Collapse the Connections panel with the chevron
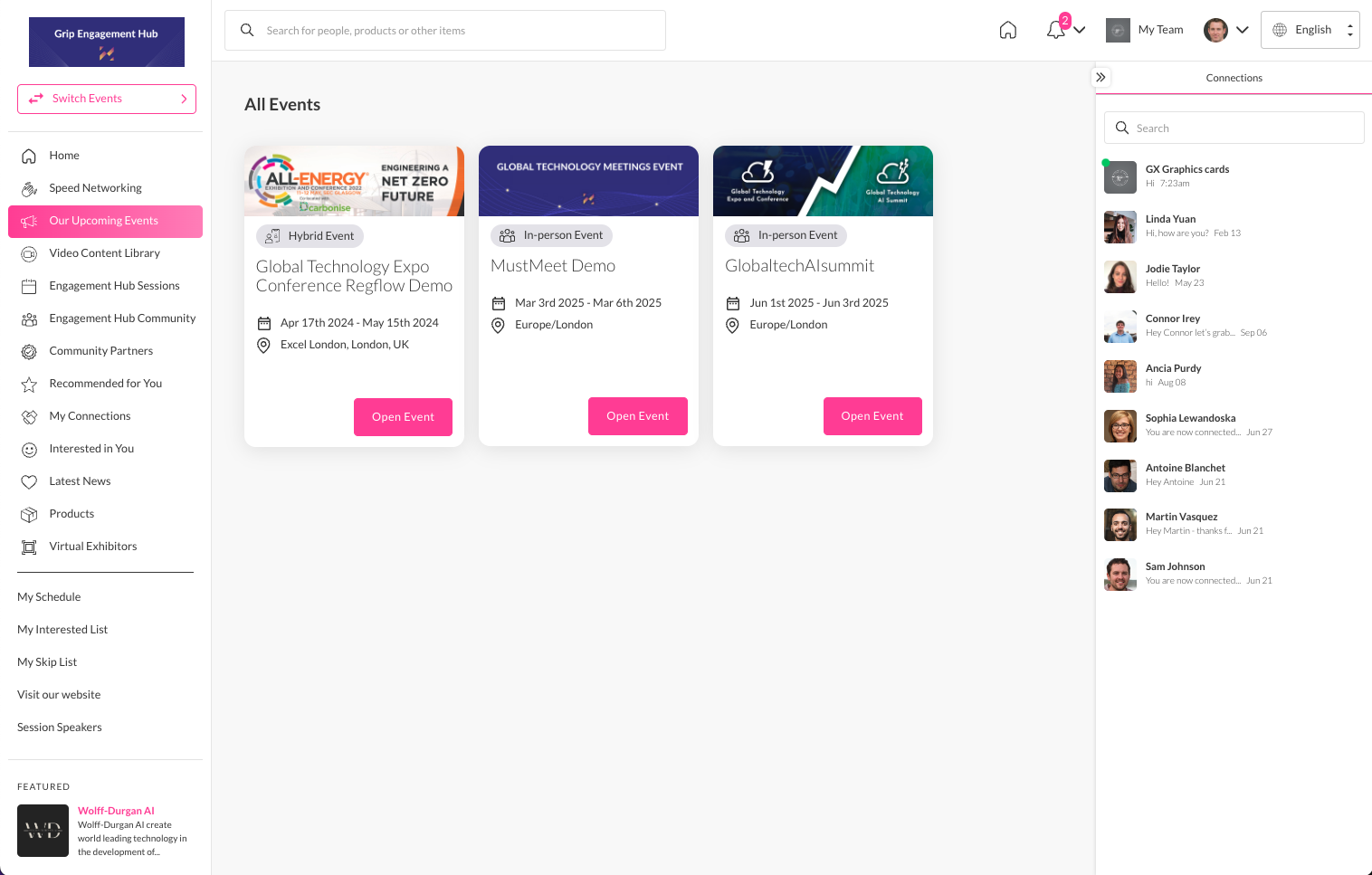 pyautogui.click(x=1100, y=77)
